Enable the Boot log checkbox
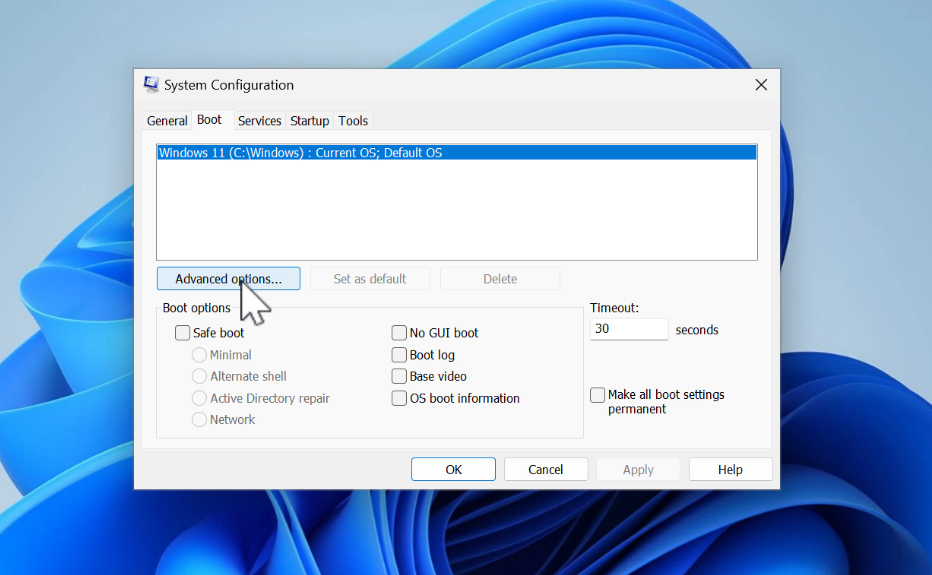Viewport: 932px width, 575px height. [x=399, y=355]
